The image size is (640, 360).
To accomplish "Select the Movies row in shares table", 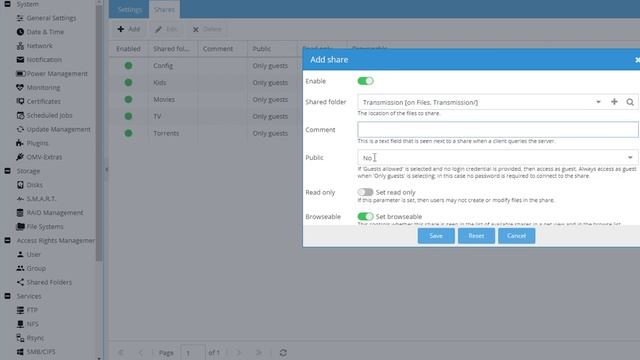I will pyautogui.click(x=206, y=99).
